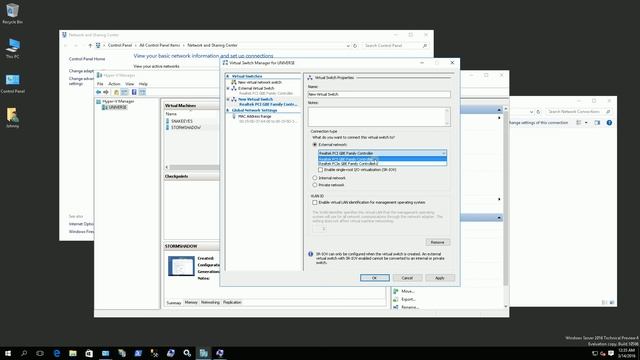
Task: Choose Realtek PCIe GBE Family Controller #2 option
Action: tap(382, 163)
